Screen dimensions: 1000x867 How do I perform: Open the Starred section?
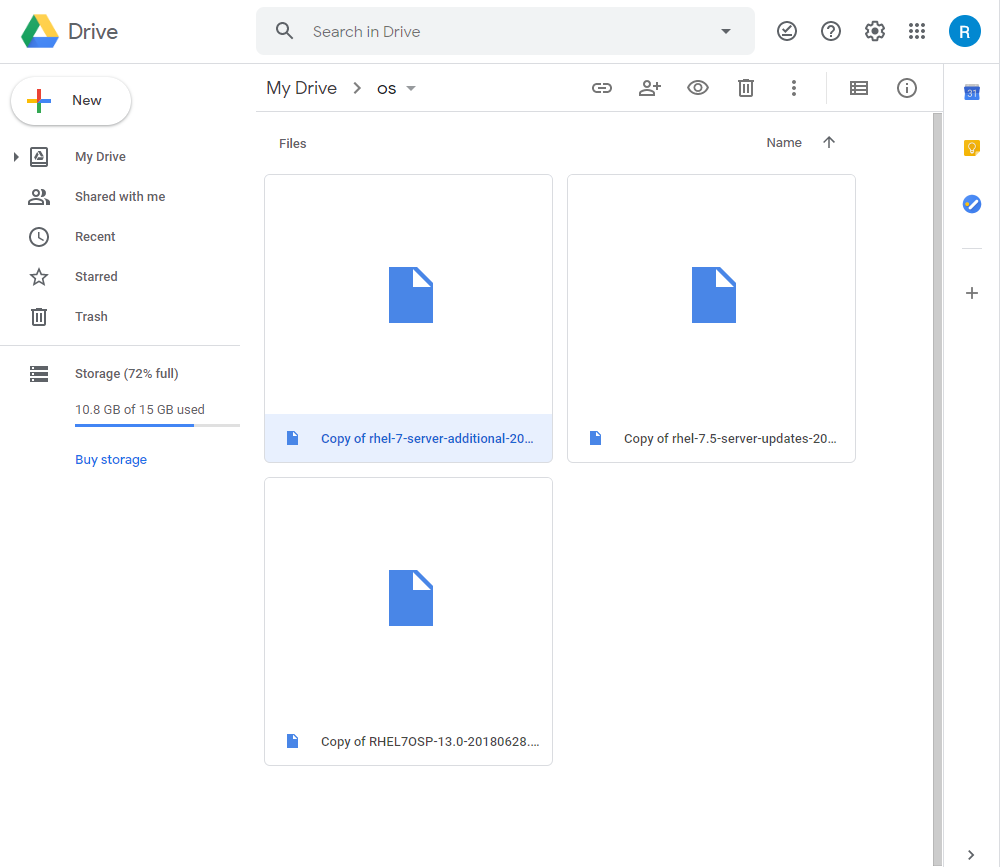tap(96, 277)
